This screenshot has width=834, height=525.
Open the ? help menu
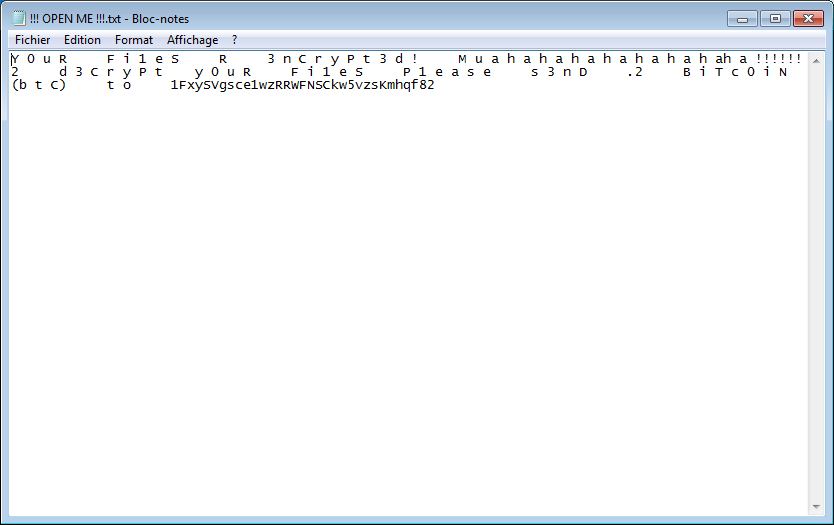235,40
